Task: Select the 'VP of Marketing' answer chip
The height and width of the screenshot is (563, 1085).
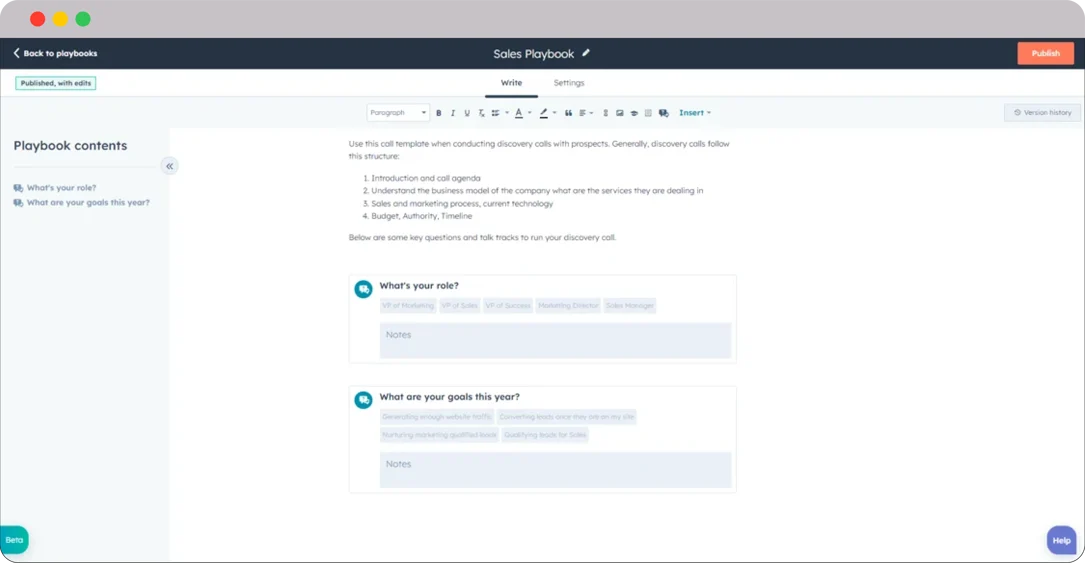Action: click(x=408, y=306)
